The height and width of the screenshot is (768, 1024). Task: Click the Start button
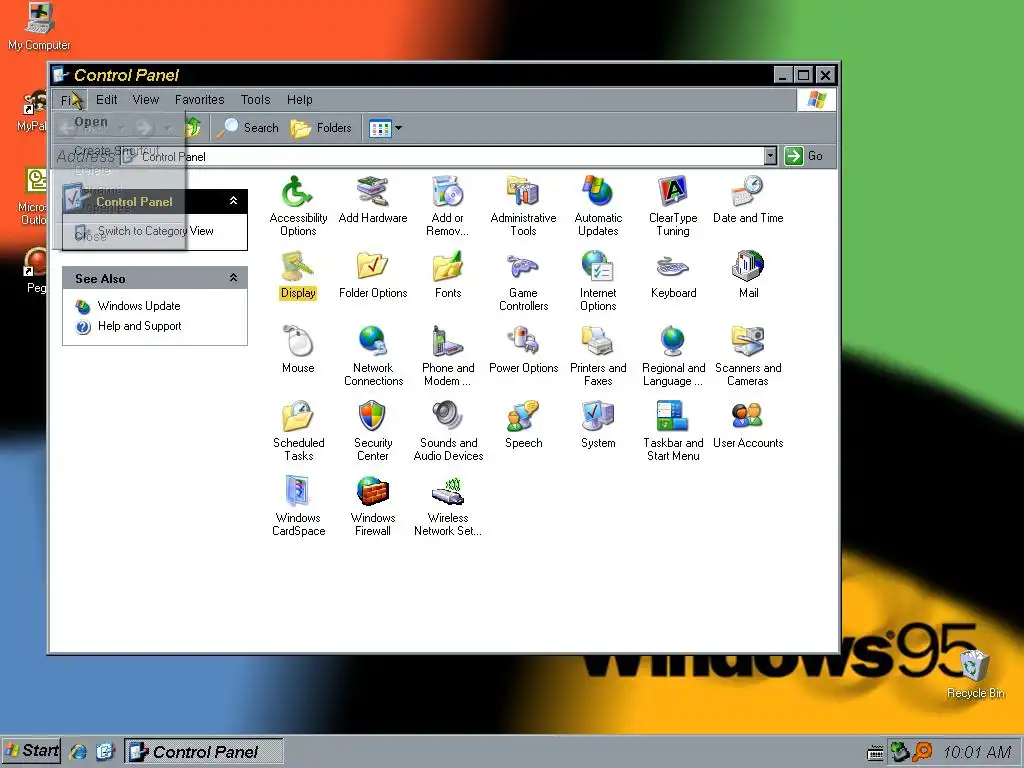(x=31, y=751)
